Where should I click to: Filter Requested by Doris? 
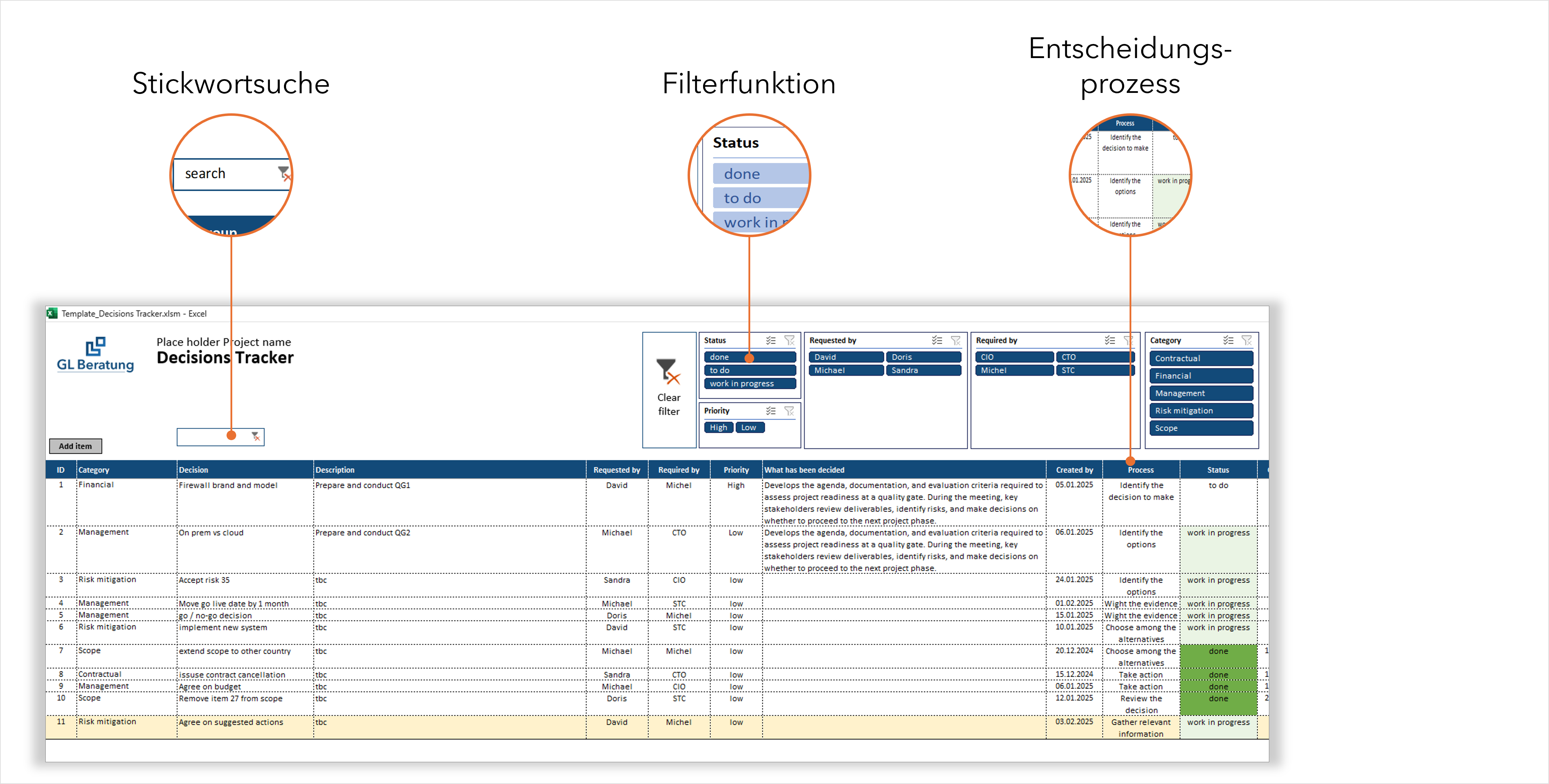point(924,357)
